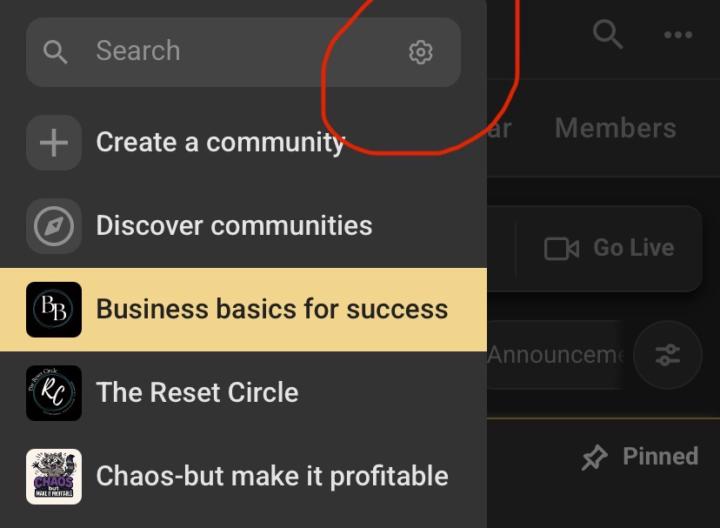Viewport: 720px width, 528px height.
Task: Click the feed filter sliders icon
Action: pos(668,355)
